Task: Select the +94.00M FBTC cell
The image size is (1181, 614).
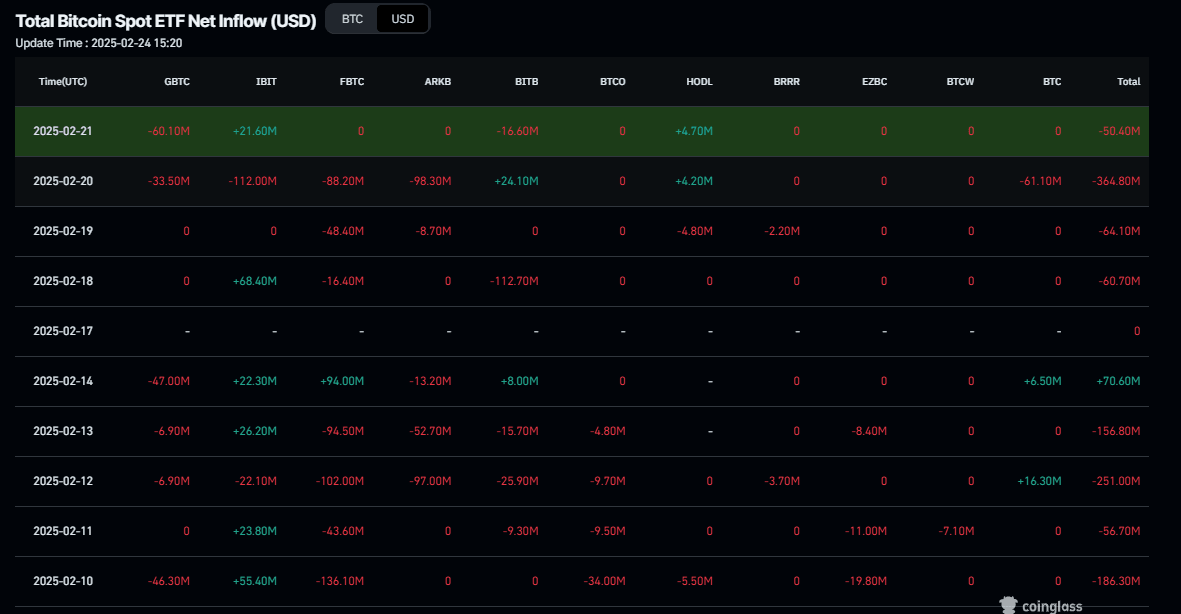Action: [x=342, y=381]
